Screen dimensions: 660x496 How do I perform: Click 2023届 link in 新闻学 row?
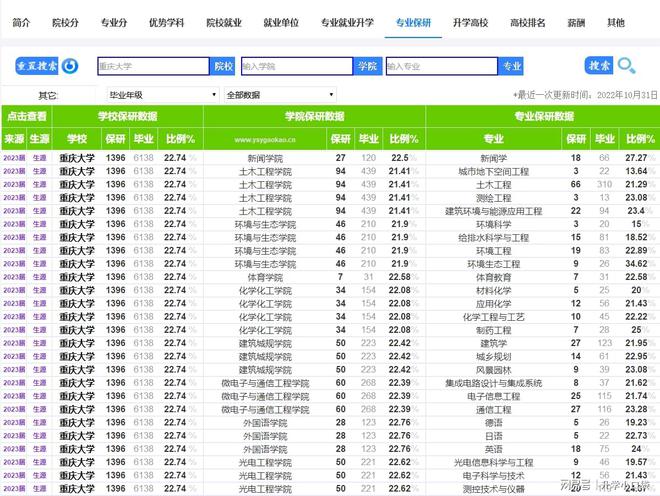[14, 158]
